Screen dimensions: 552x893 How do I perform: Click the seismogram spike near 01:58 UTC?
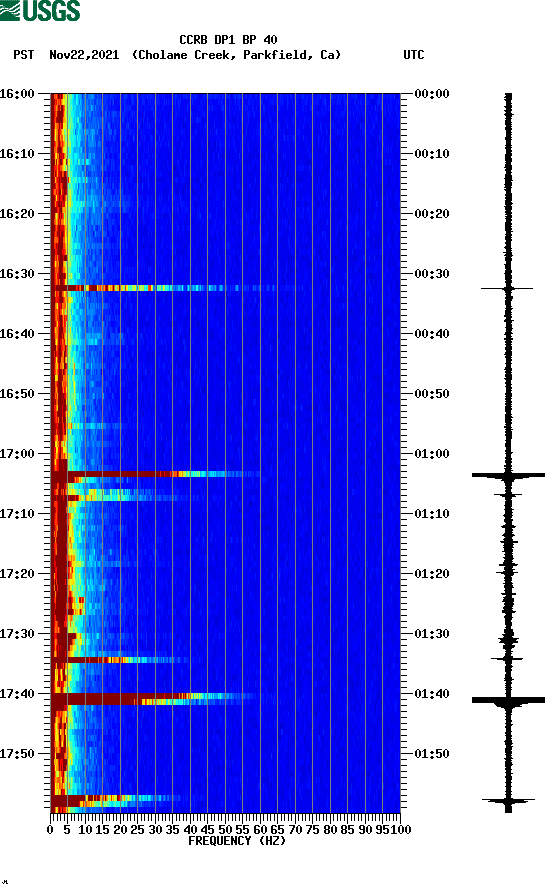tap(508, 801)
